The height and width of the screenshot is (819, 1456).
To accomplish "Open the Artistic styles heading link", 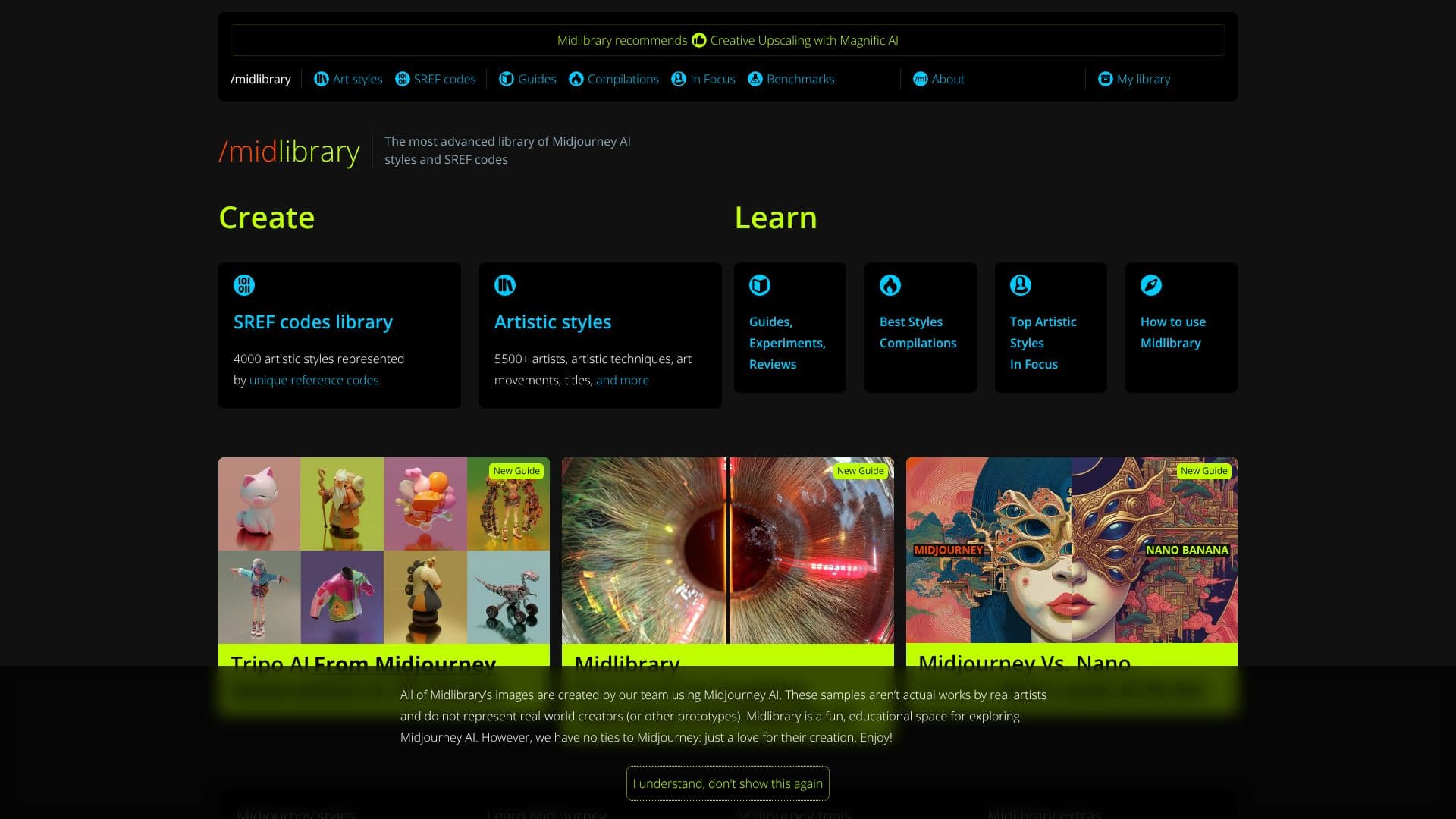I will pos(553,322).
